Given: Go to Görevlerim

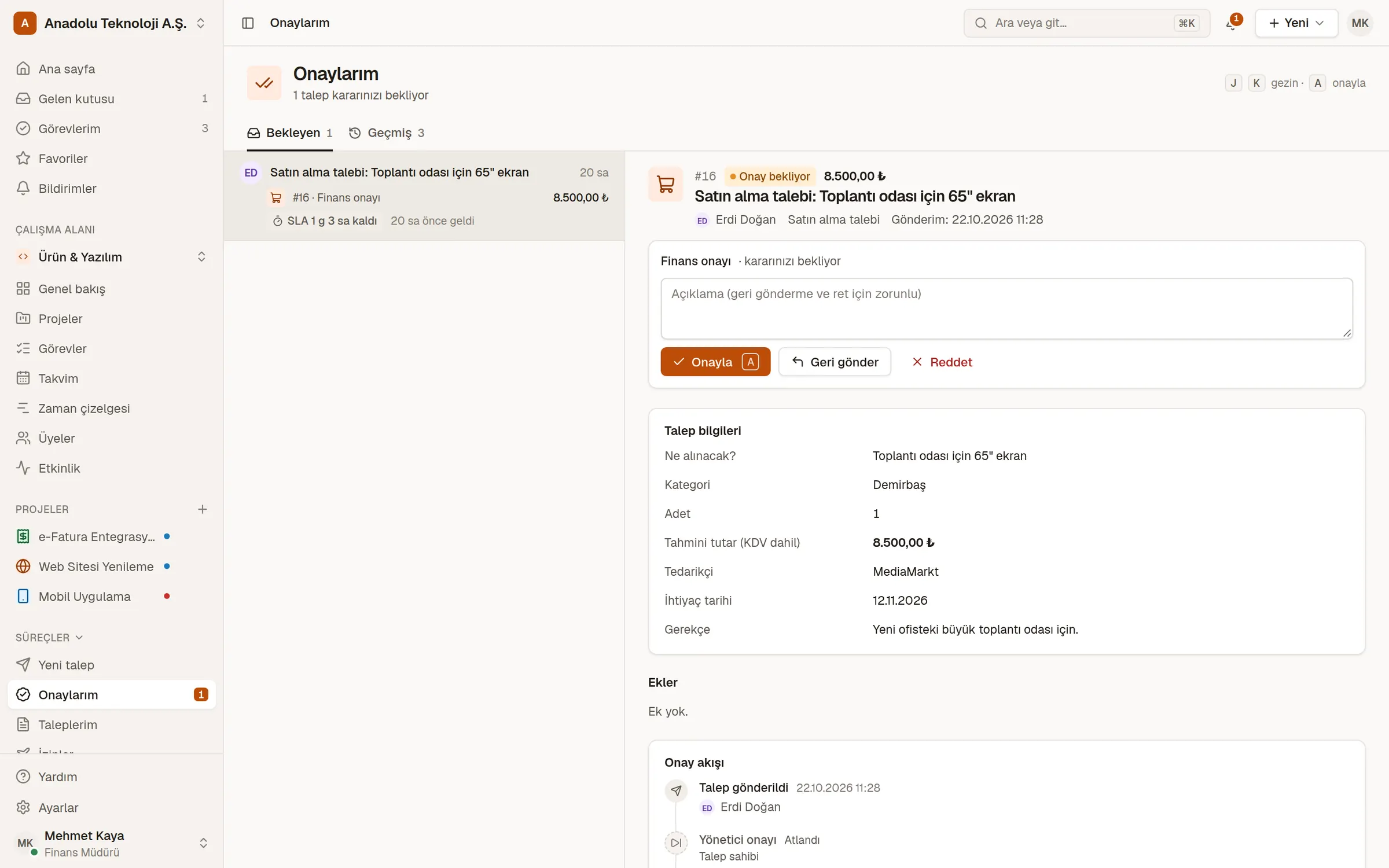Looking at the screenshot, I should pos(112,128).
